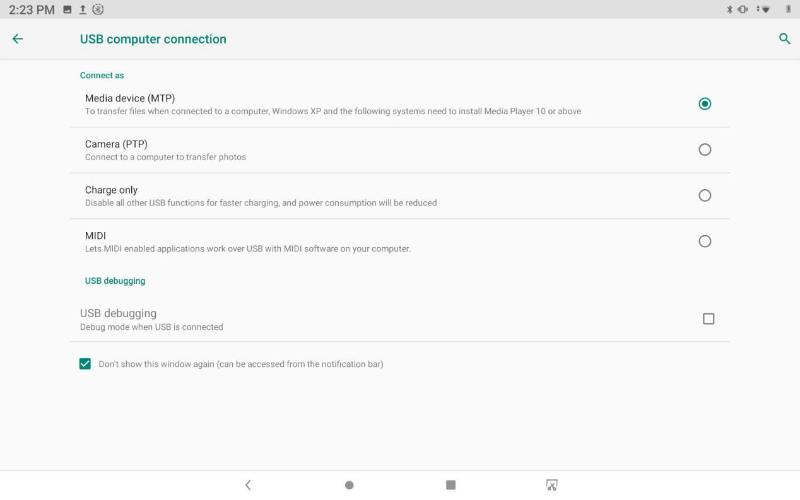Tap the USB debugging row label
The image size is (800, 500).
click(118, 313)
